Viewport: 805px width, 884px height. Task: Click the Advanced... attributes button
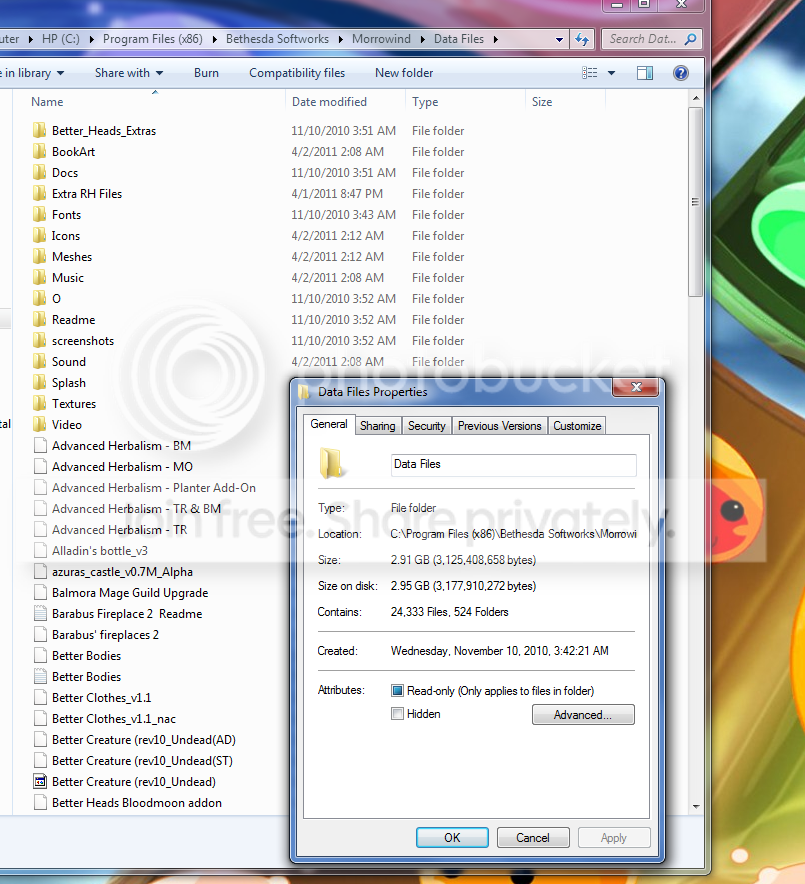583,714
